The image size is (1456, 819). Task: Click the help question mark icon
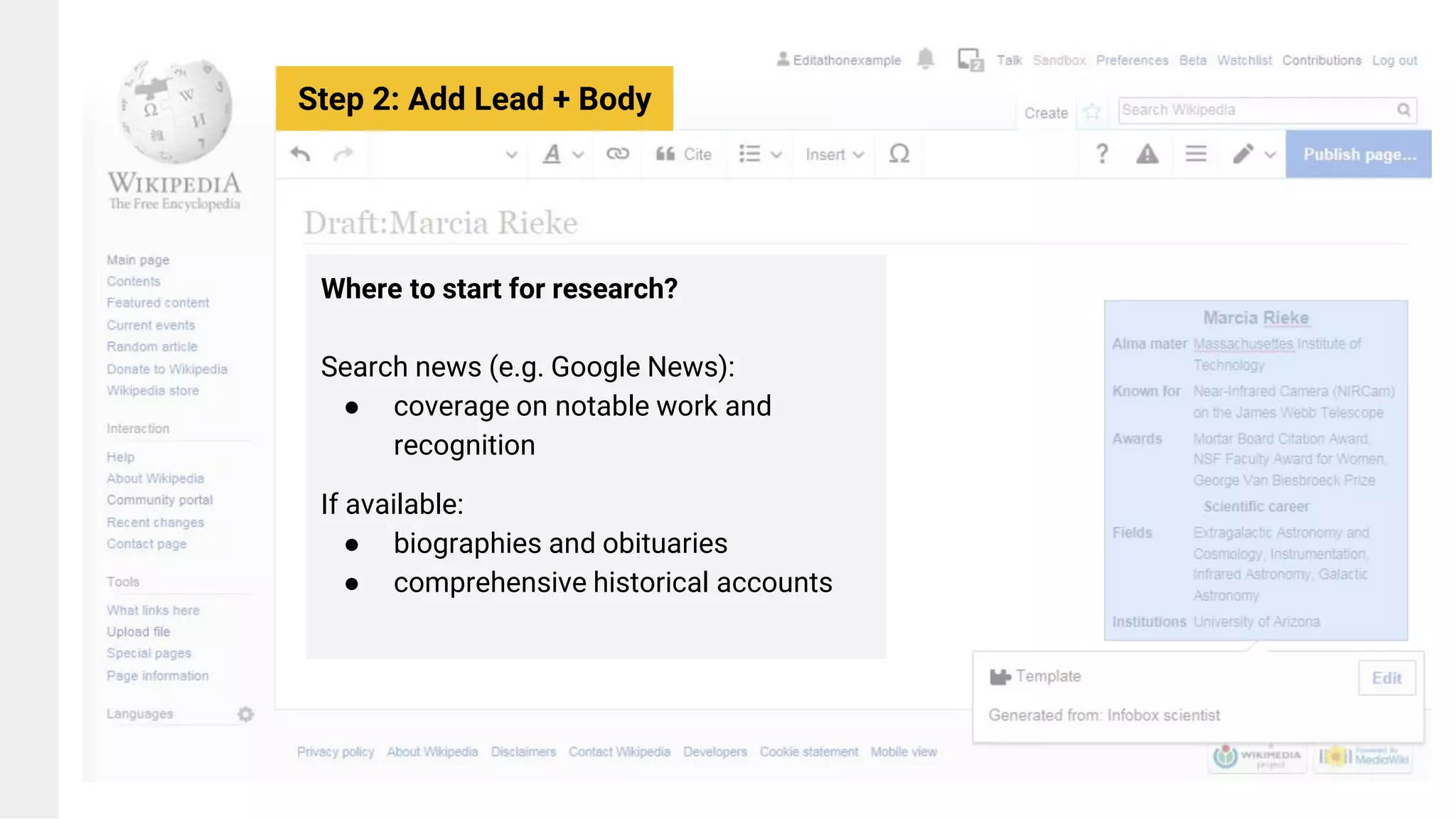[x=1102, y=154]
